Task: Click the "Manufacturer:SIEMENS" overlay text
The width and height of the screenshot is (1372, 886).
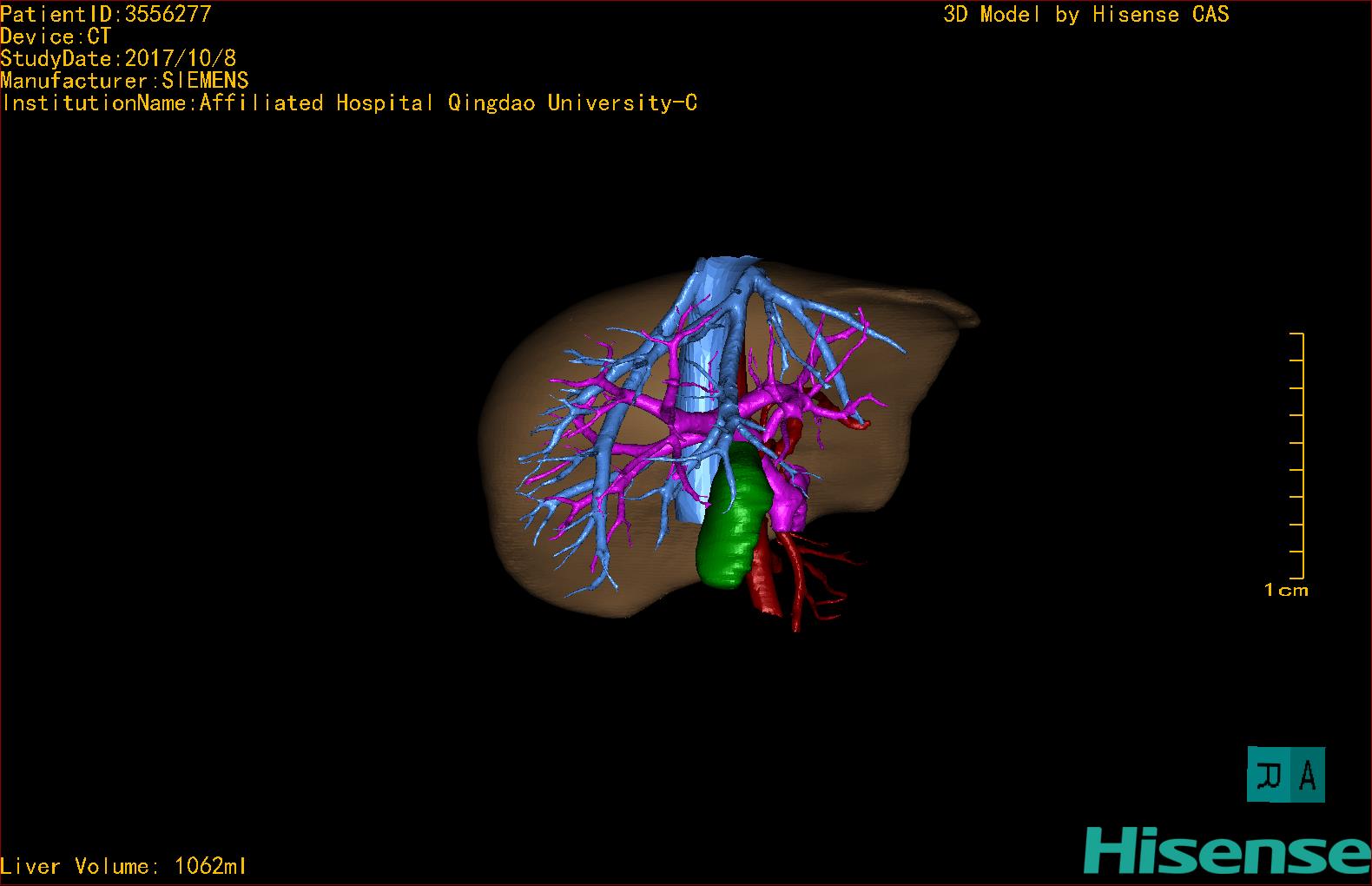Action: click(x=125, y=81)
